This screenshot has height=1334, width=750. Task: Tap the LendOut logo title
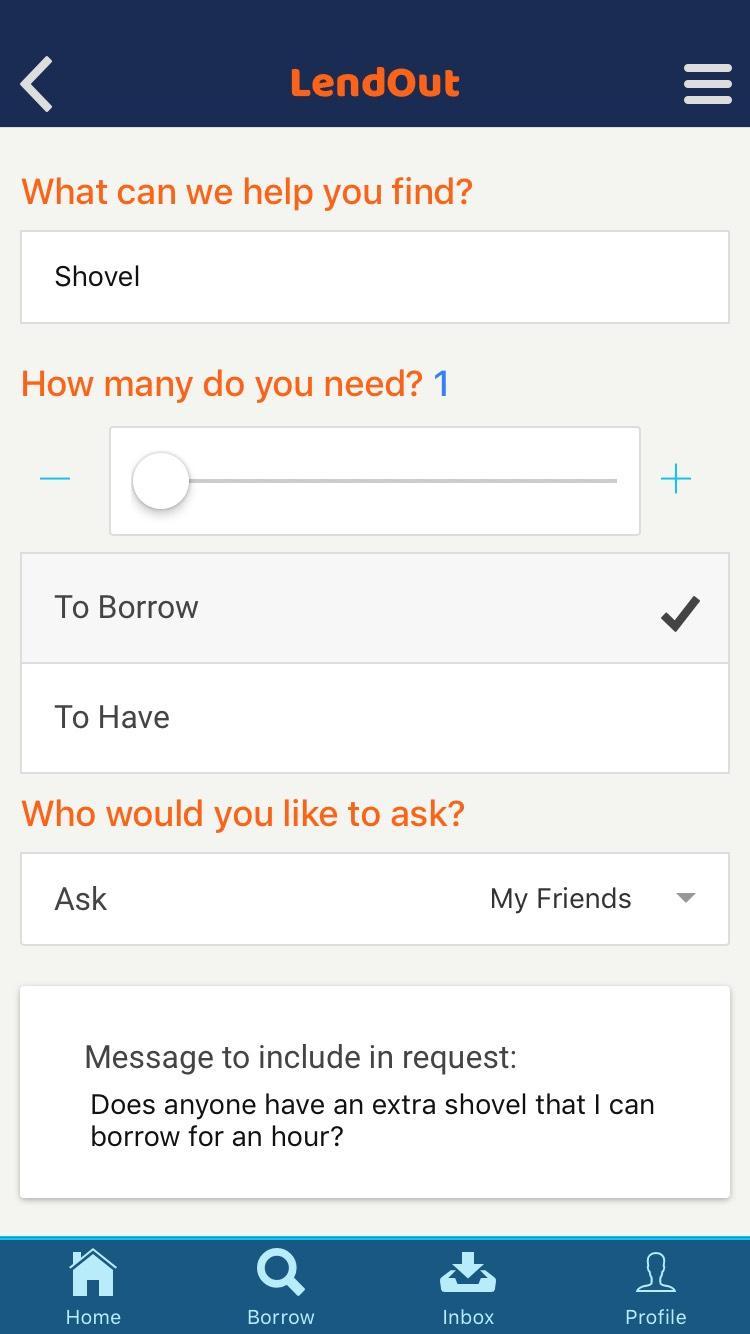pyautogui.click(x=375, y=83)
